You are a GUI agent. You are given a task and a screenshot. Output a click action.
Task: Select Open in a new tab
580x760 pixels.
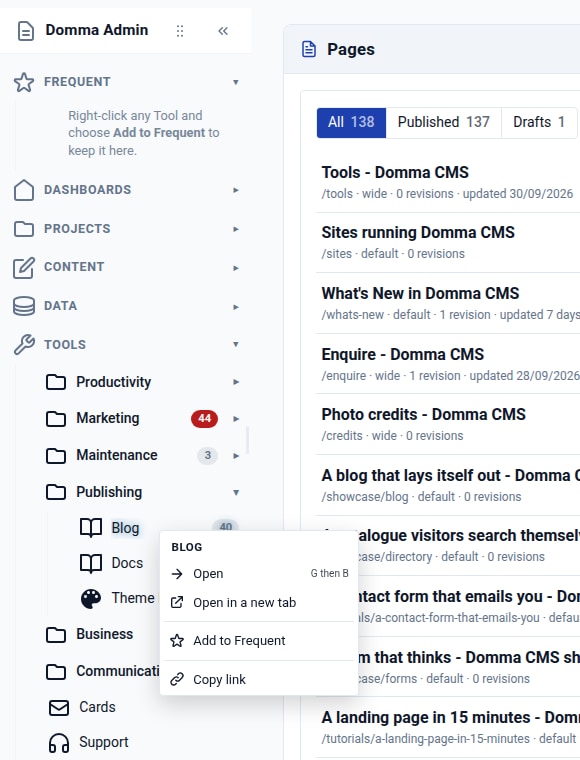tap(259, 602)
